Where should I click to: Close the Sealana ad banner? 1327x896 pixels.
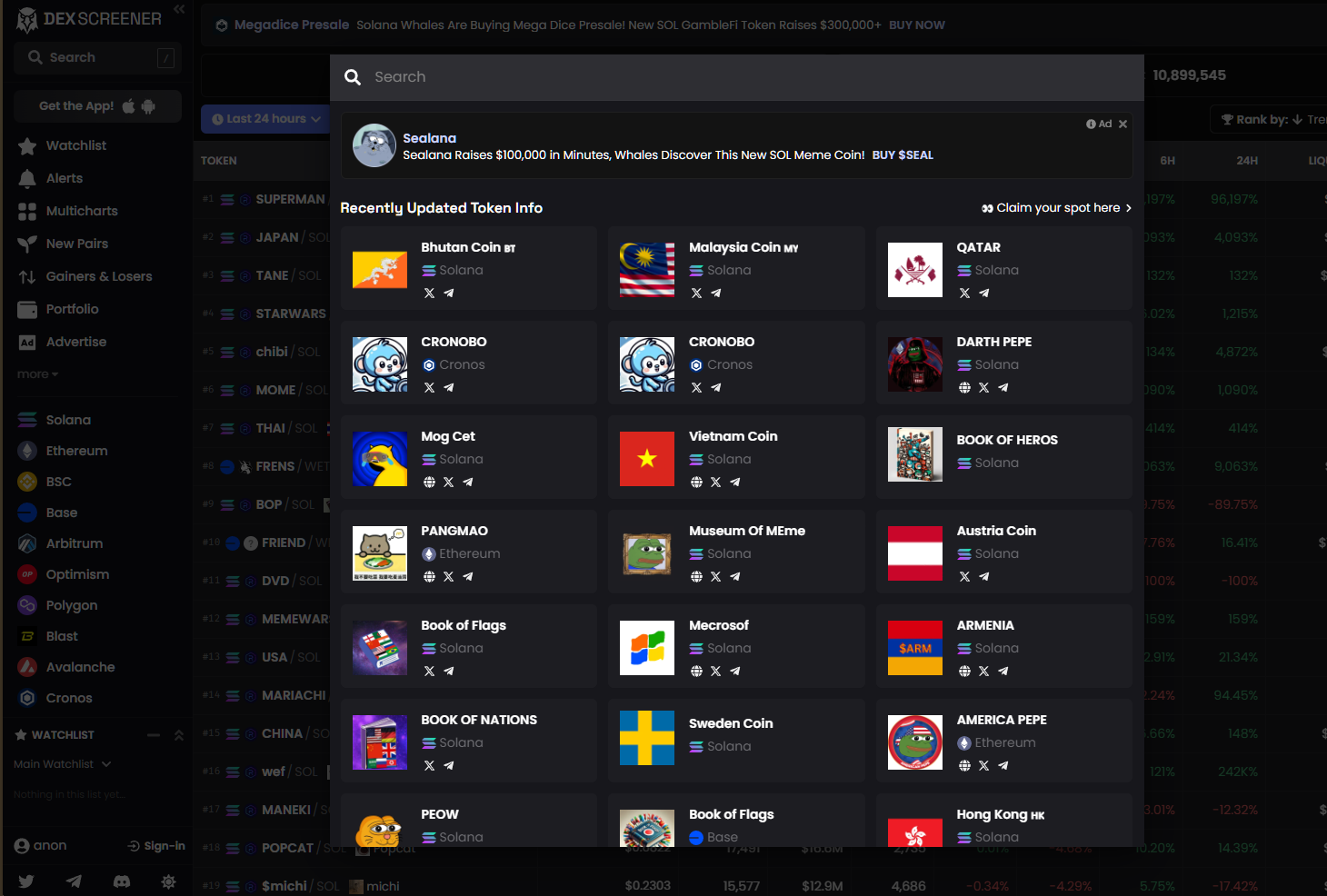(x=1122, y=124)
